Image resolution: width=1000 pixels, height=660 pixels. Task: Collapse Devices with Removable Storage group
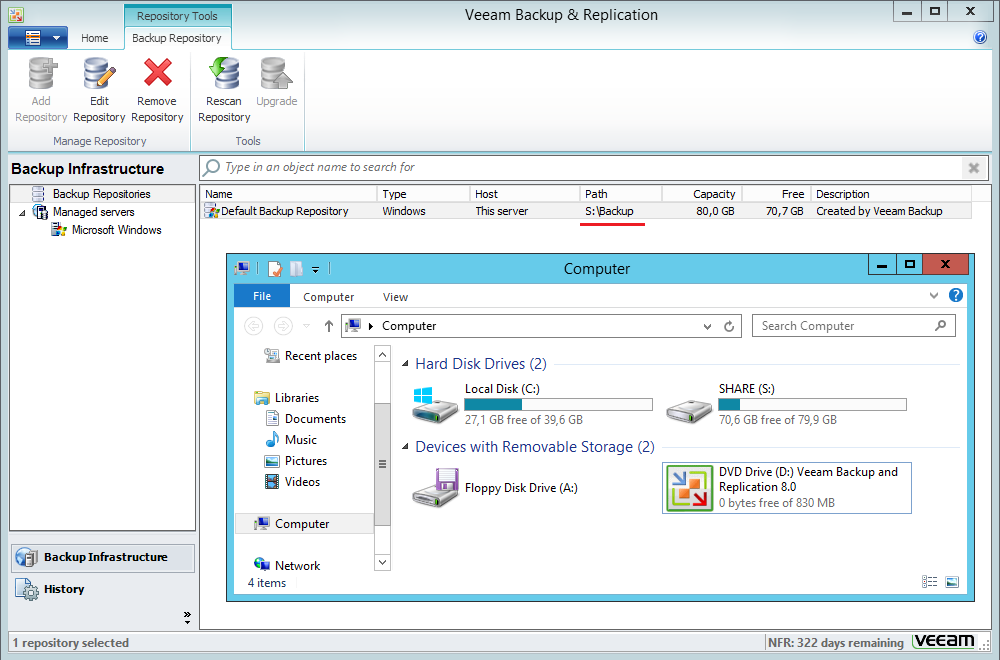pyautogui.click(x=405, y=447)
